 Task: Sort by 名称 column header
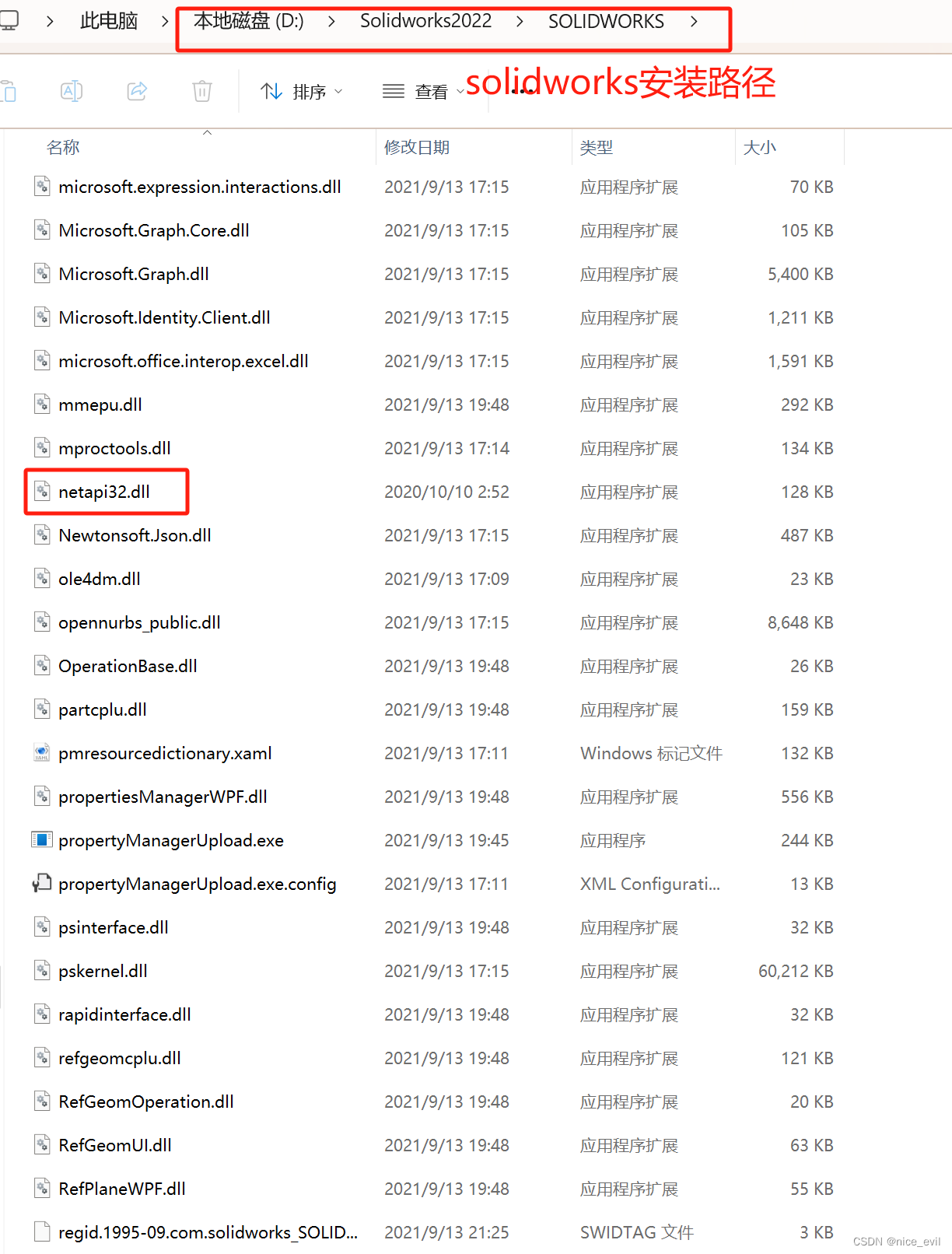63,148
